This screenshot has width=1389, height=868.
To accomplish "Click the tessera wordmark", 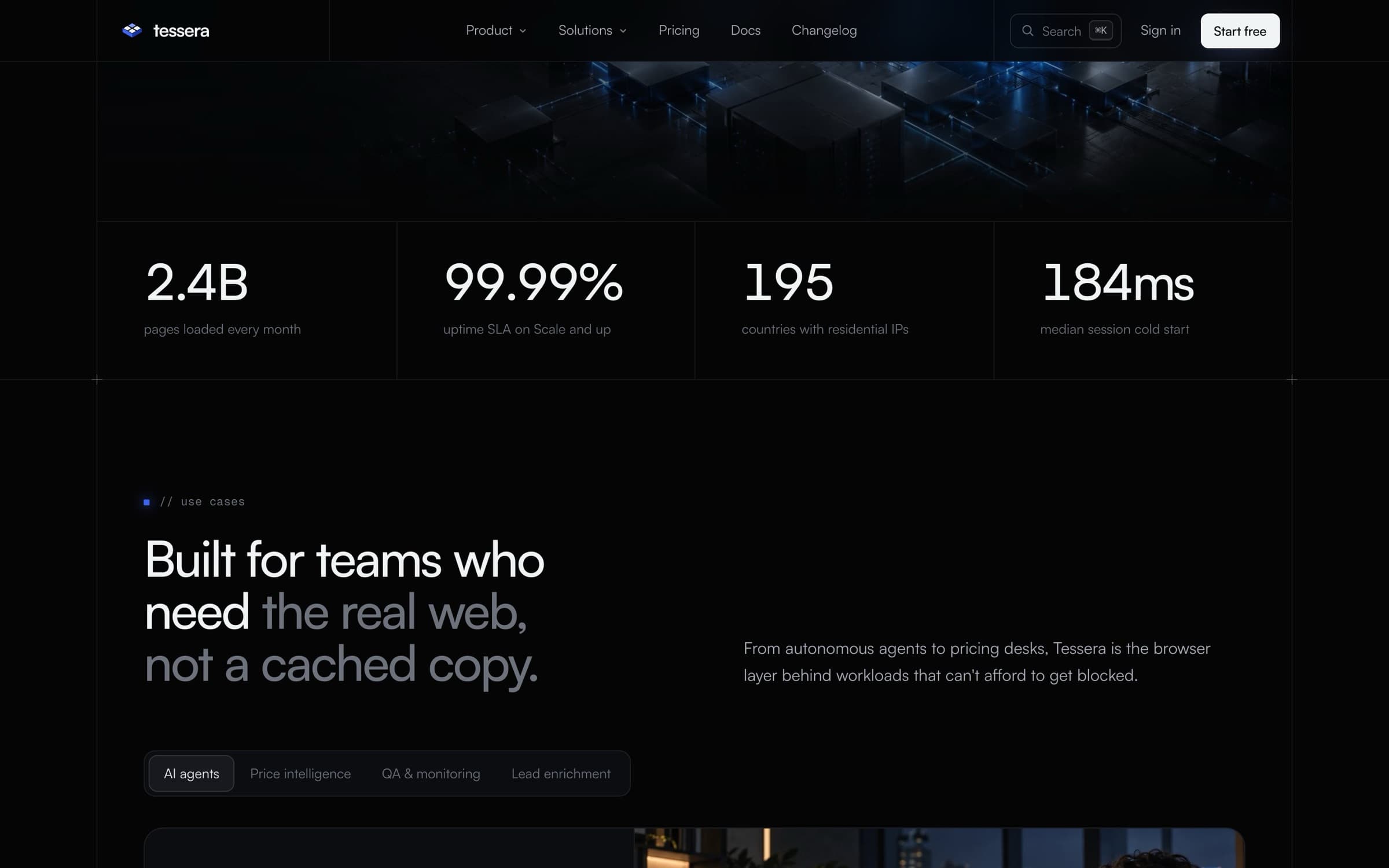I will [181, 31].
